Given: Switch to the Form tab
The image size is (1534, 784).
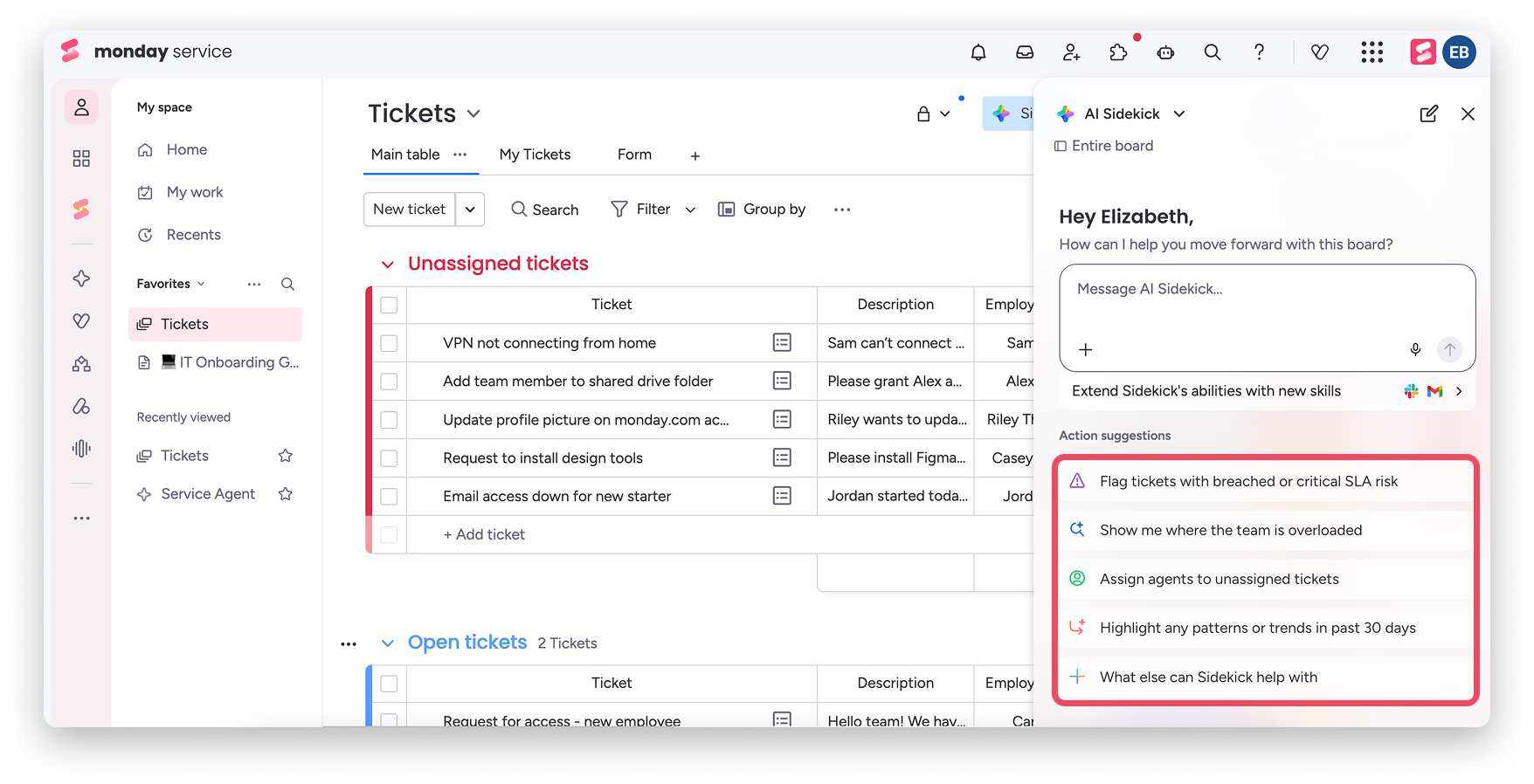Looking at the screenshot, I should [634, 155].
